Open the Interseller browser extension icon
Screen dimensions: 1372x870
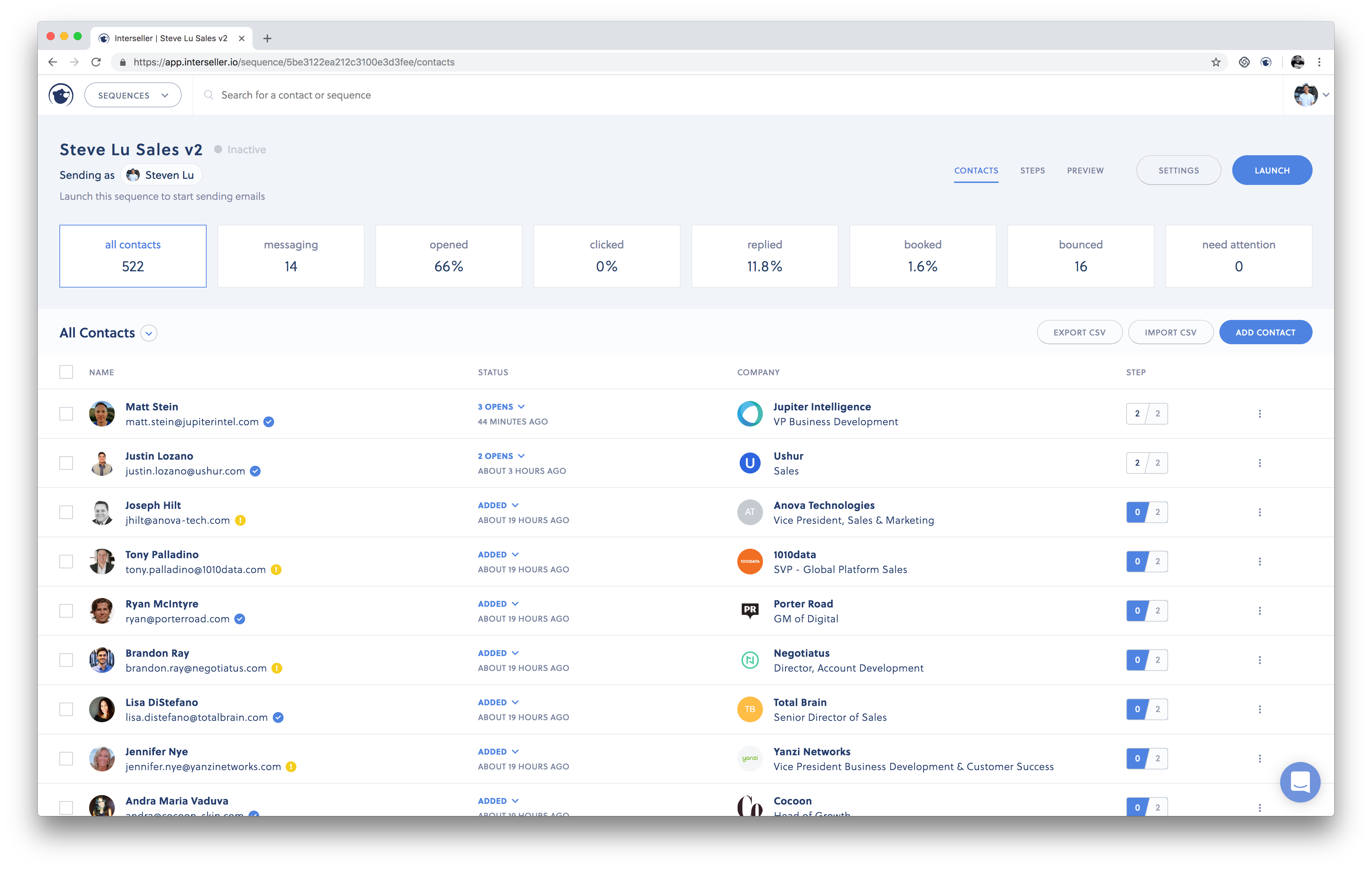click(1266, 62)
